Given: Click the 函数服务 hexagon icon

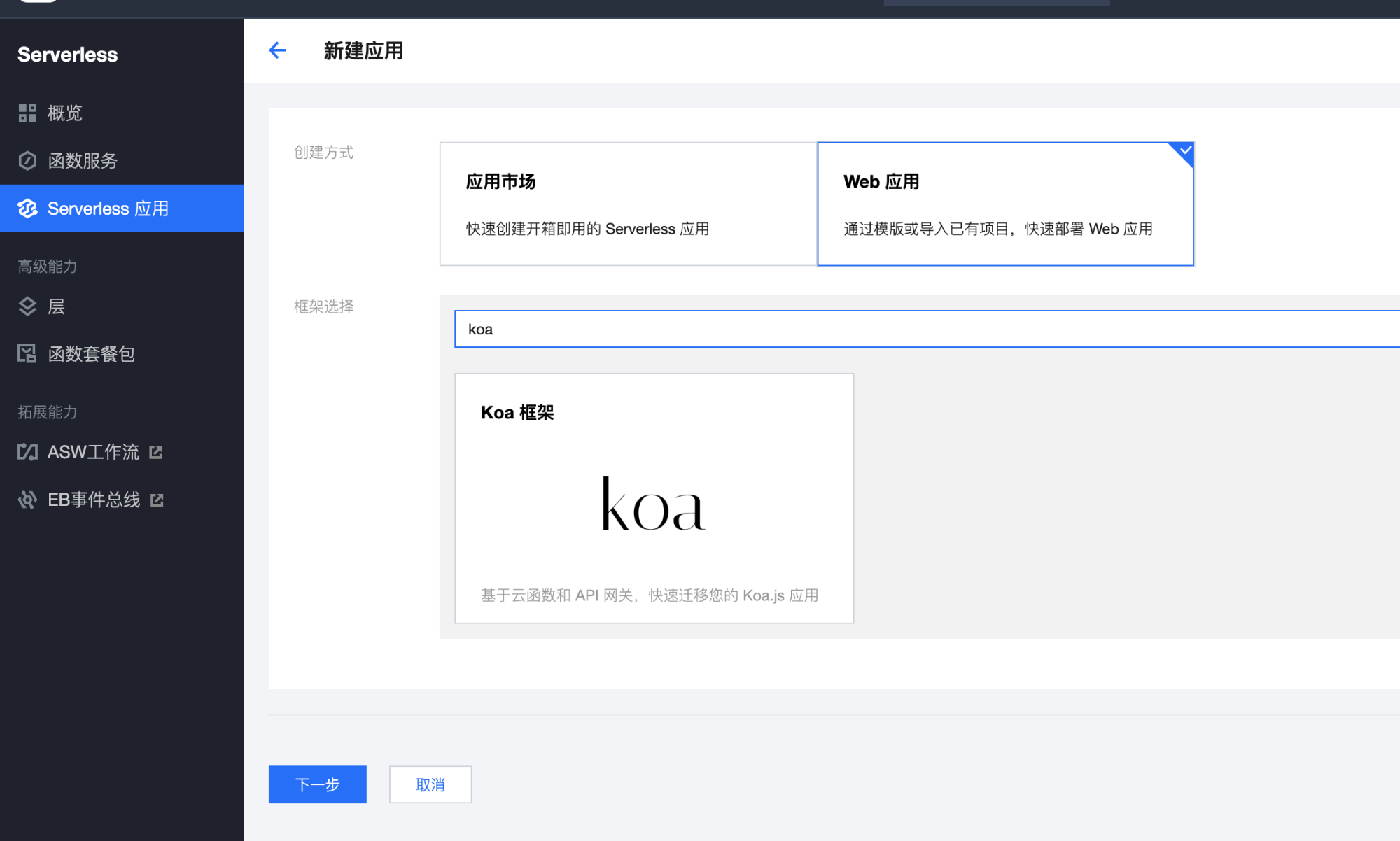Looking at the screenshot, I should pos(27,161).
